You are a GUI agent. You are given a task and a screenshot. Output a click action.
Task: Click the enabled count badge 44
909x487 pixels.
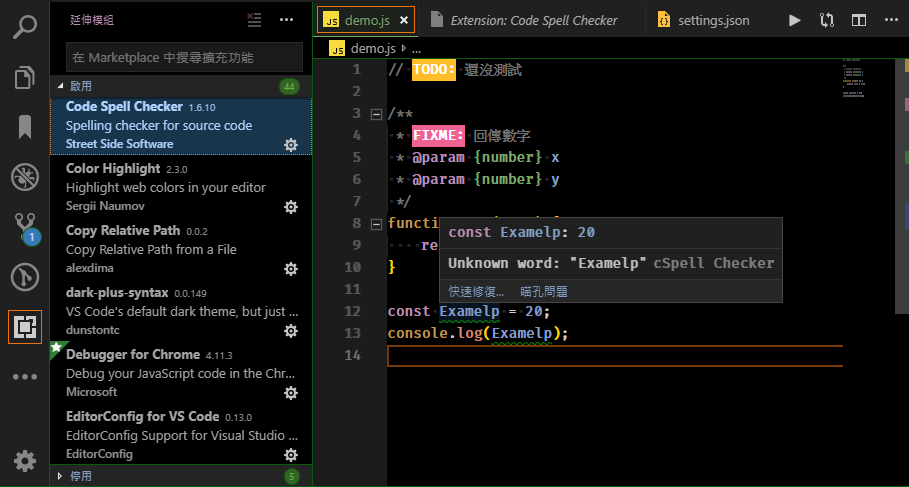[x=289, y=87]
